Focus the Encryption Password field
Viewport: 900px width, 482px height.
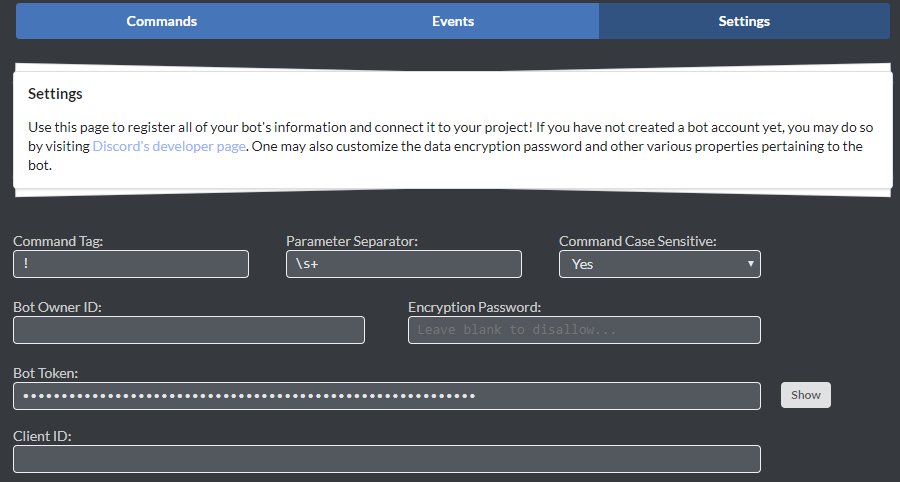point(584,330)
